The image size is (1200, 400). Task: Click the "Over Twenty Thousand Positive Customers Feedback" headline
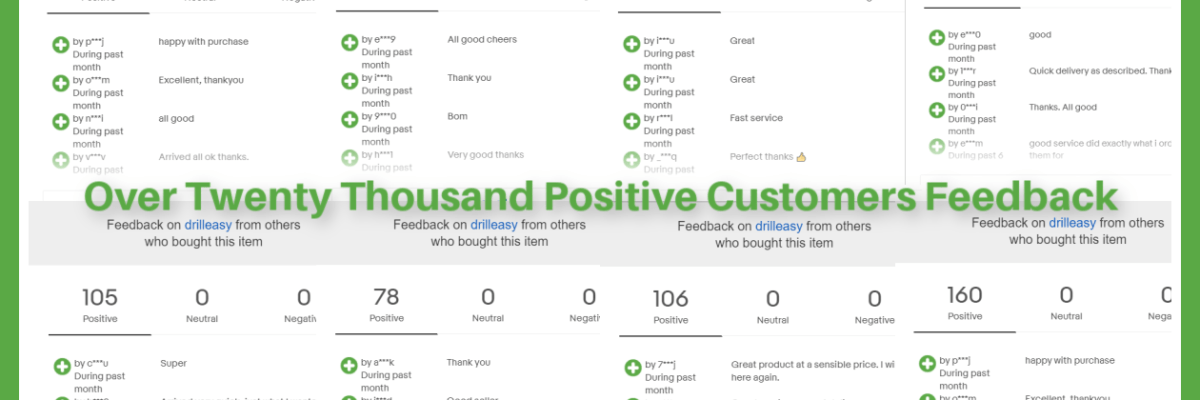coord(600,196)
